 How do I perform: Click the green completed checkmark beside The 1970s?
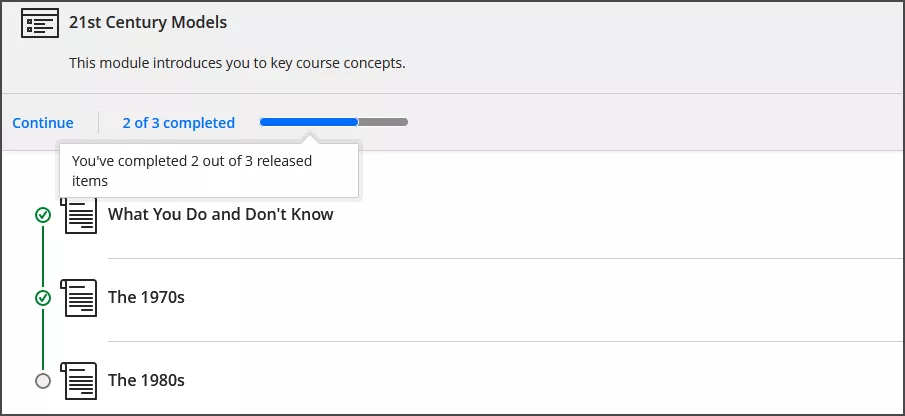click(42, 298)
